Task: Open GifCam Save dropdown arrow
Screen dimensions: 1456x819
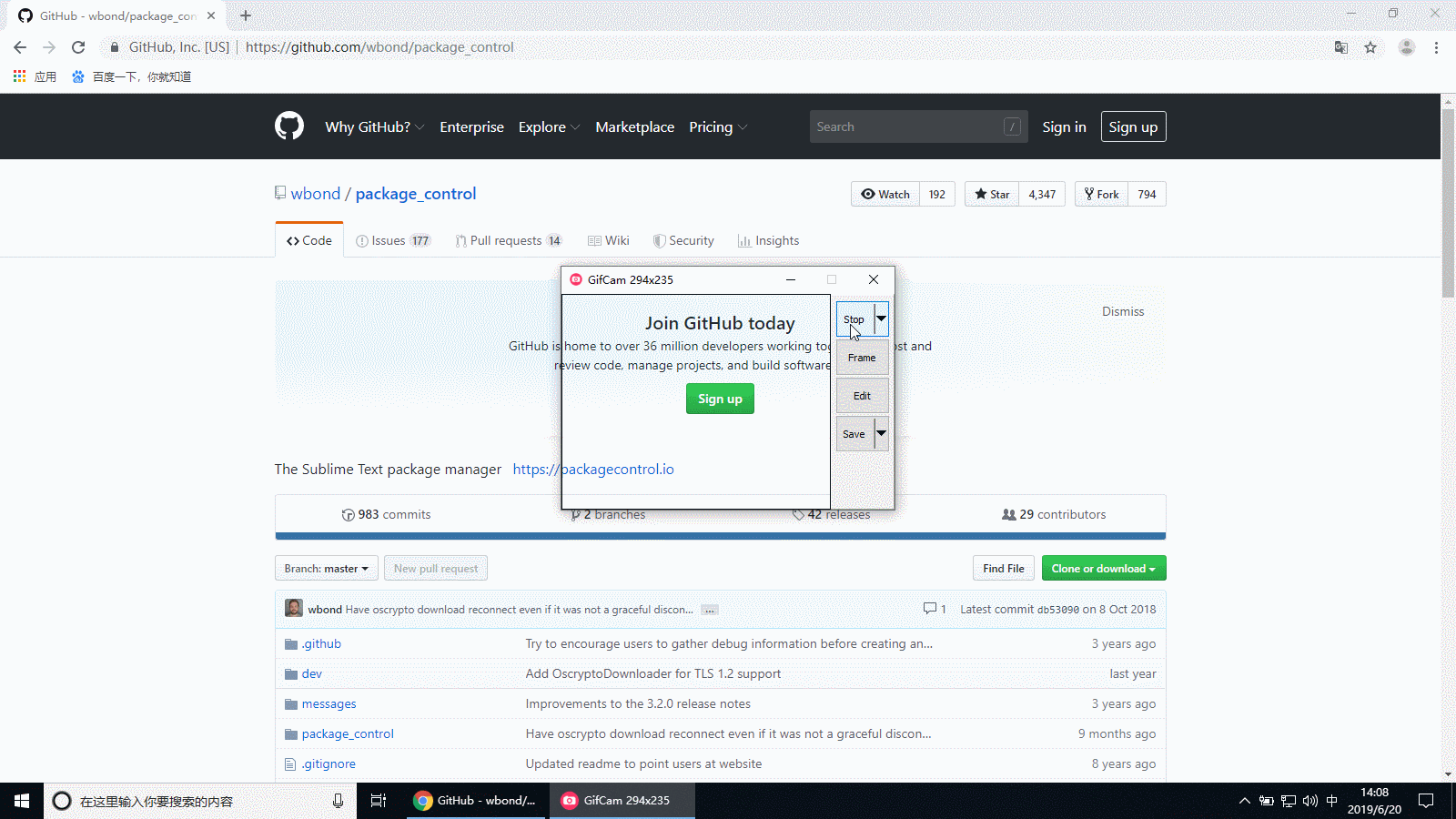Action: click(x=881, y=433)
